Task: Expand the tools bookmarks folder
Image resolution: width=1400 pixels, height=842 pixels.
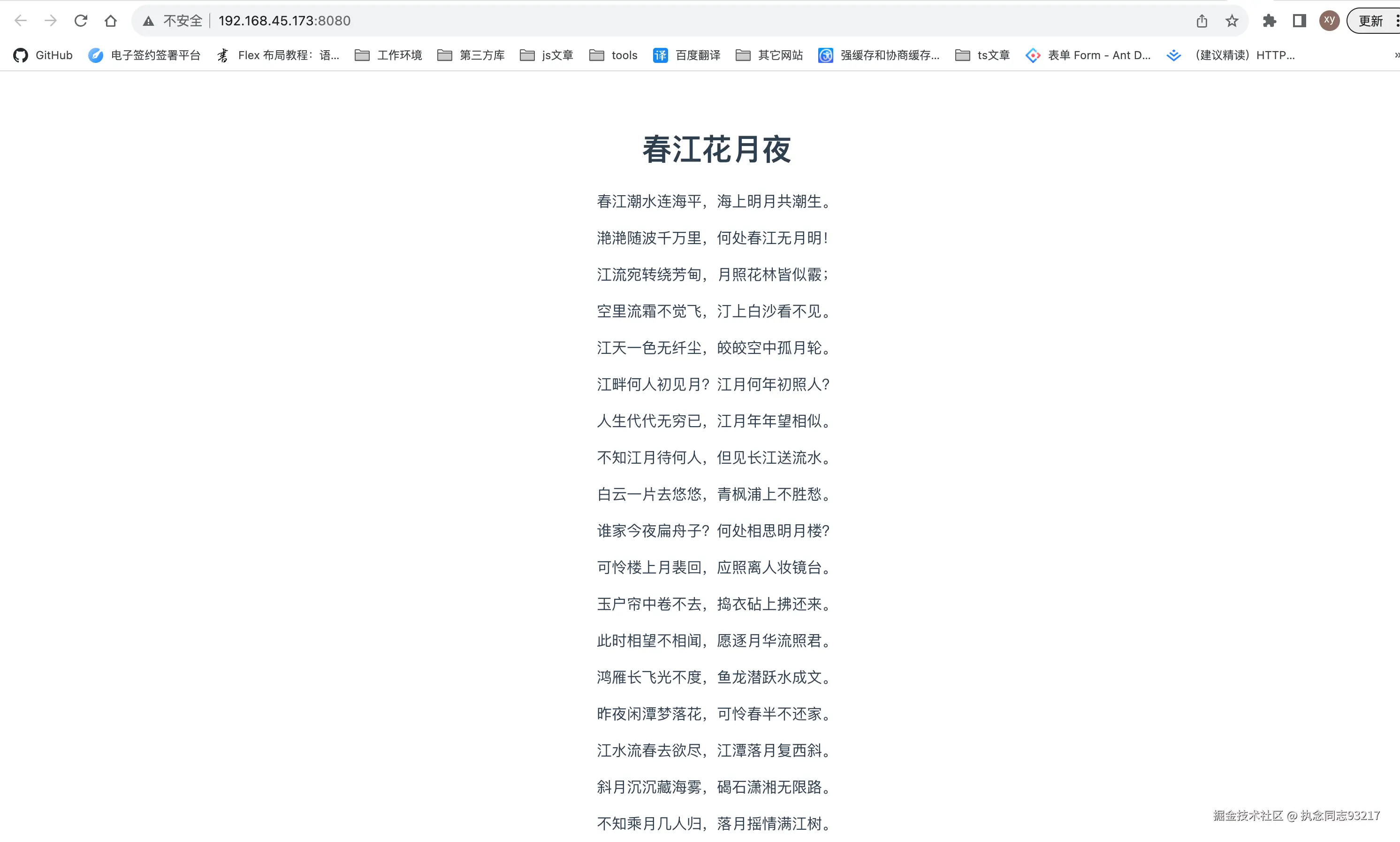Action: point(614,55)
